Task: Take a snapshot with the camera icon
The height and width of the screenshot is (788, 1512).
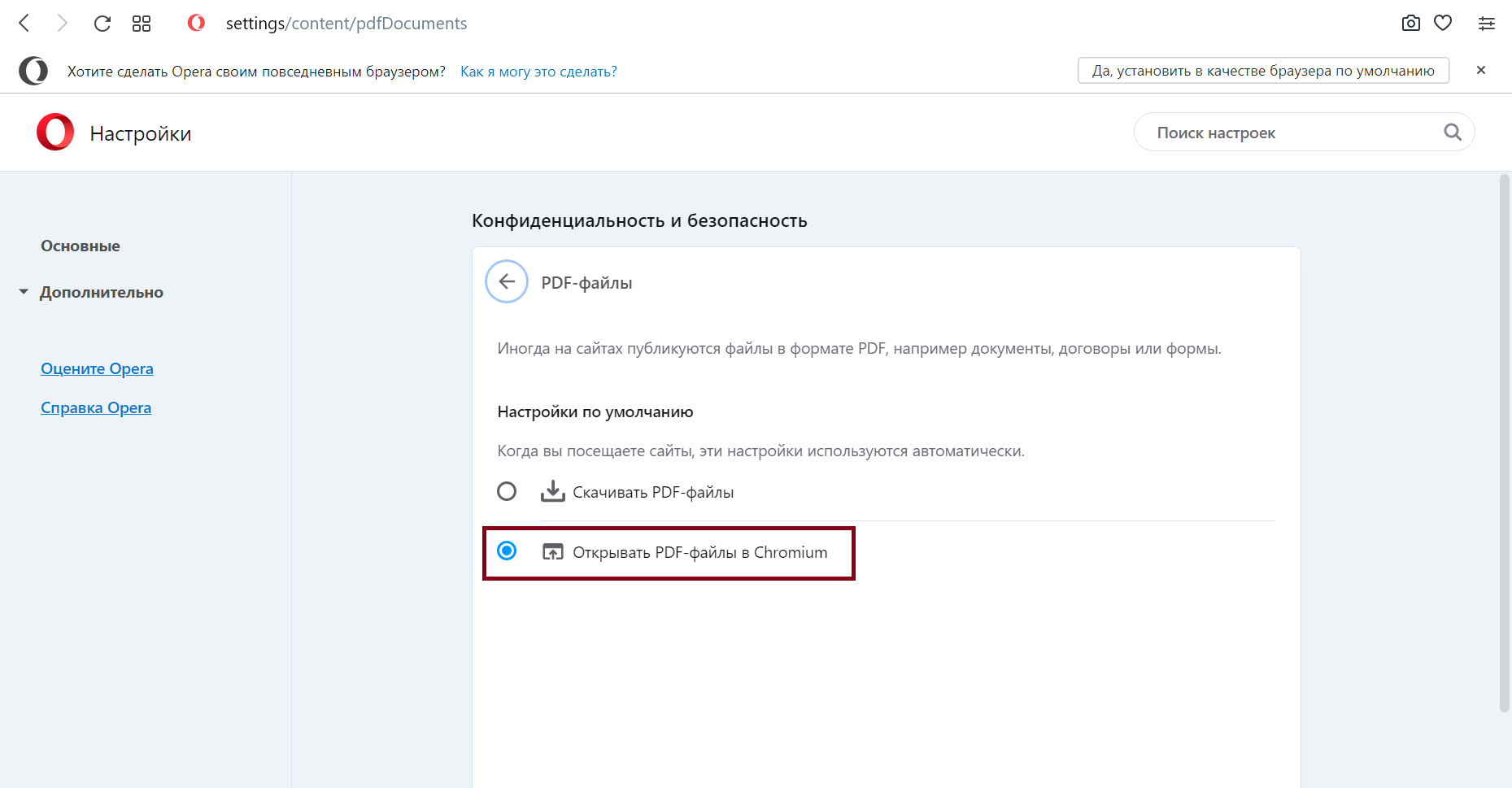Action: tap(1411, 24)
